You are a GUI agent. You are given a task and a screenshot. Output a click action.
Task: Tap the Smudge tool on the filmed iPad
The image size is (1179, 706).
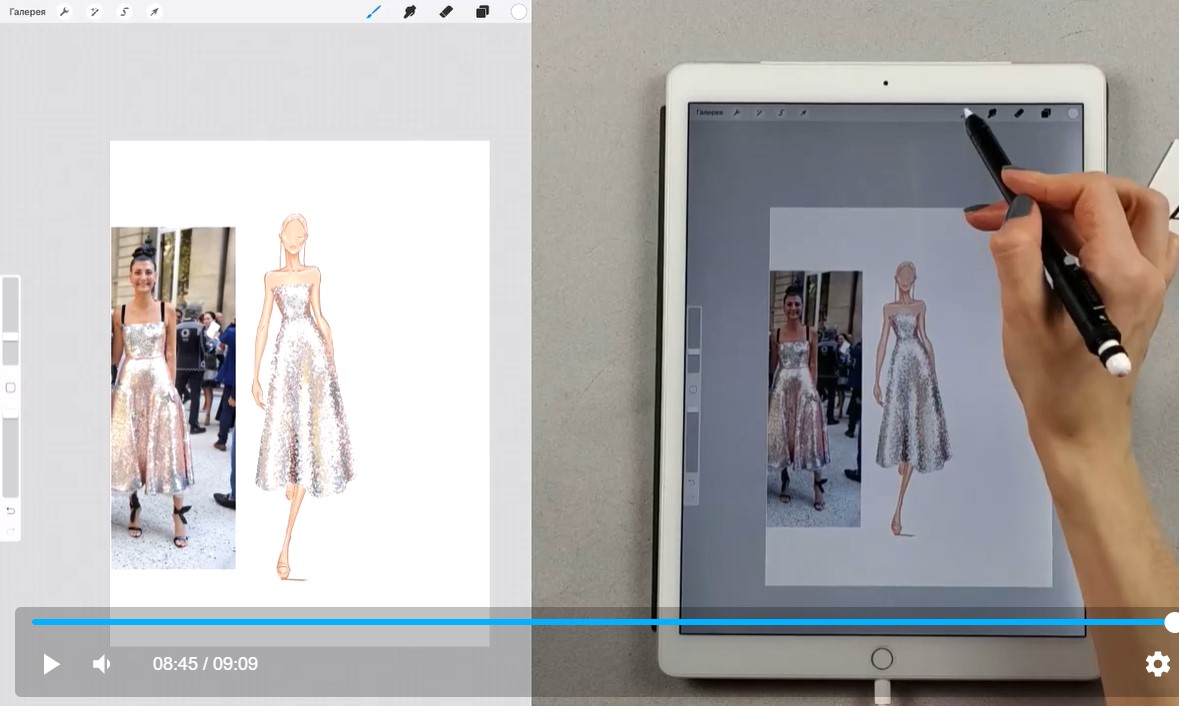[x=992, y=114]
